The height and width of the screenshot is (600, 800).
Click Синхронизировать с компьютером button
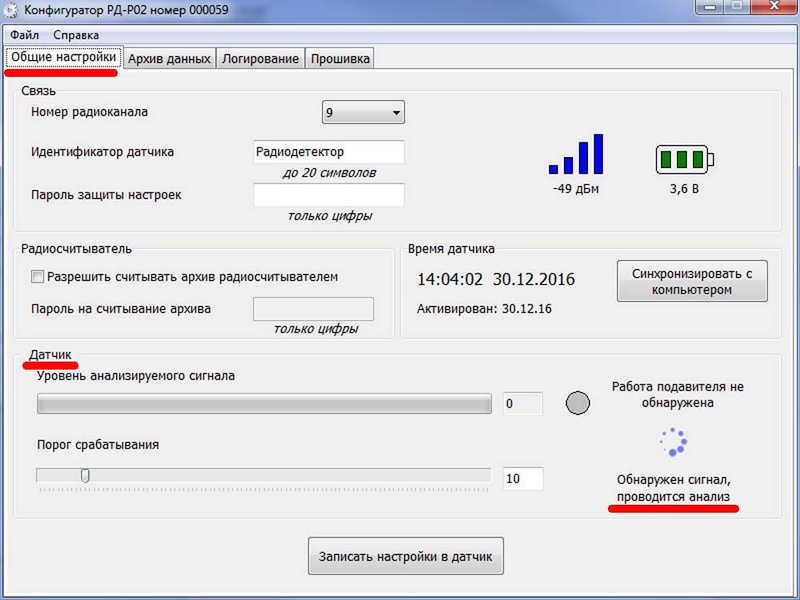click(x=692, y=281)
